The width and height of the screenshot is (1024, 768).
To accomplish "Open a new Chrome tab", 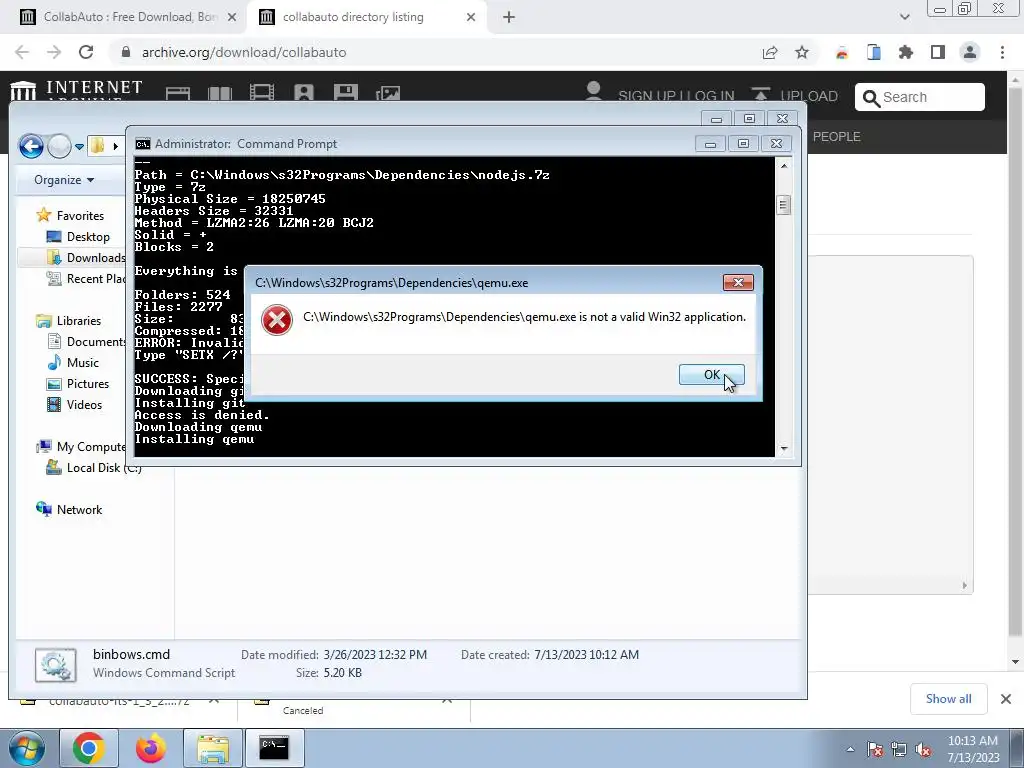I will pyautogui.click(x=509, y=17).
